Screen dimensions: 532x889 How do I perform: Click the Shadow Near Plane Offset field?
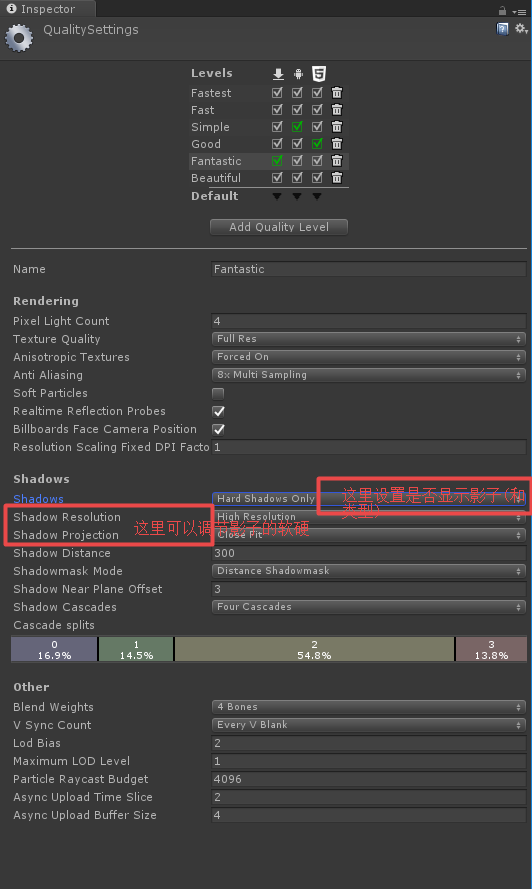coord(369,590)
